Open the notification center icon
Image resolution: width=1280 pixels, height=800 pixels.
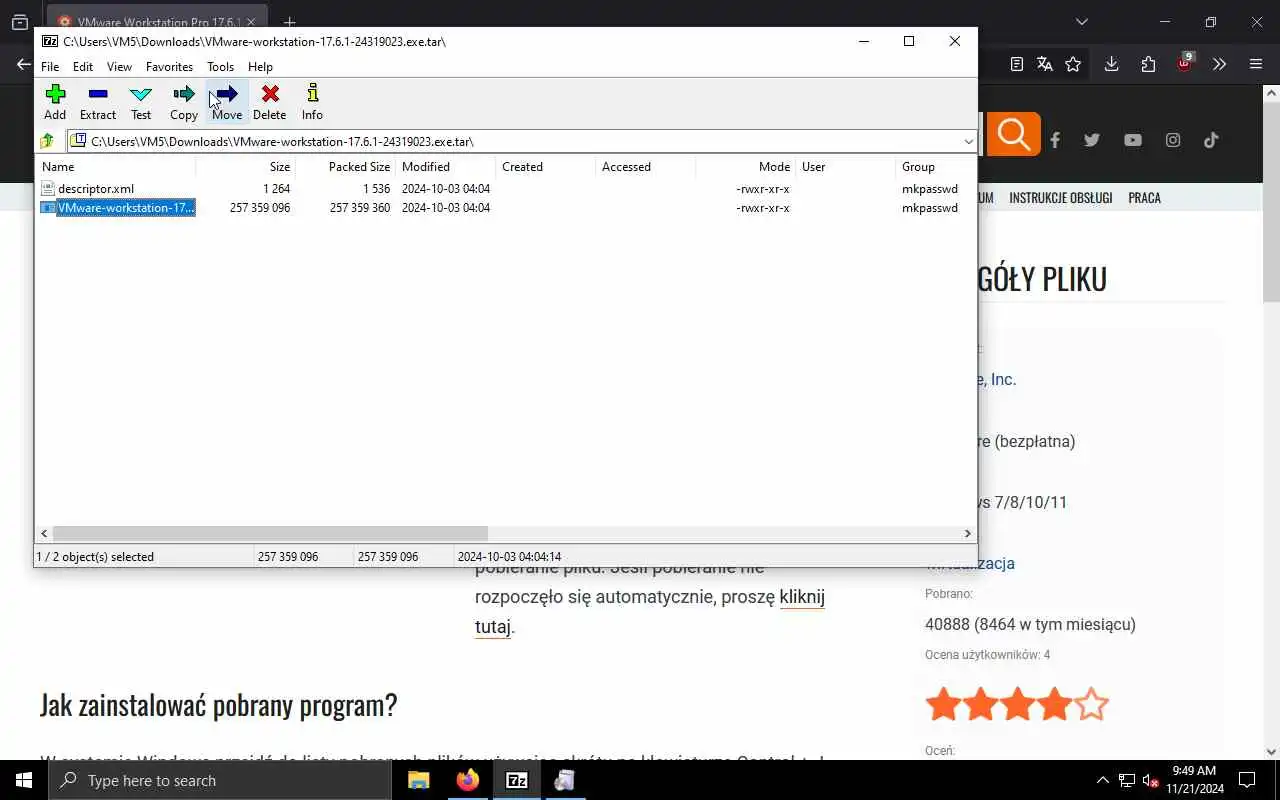pos(1247,780)
